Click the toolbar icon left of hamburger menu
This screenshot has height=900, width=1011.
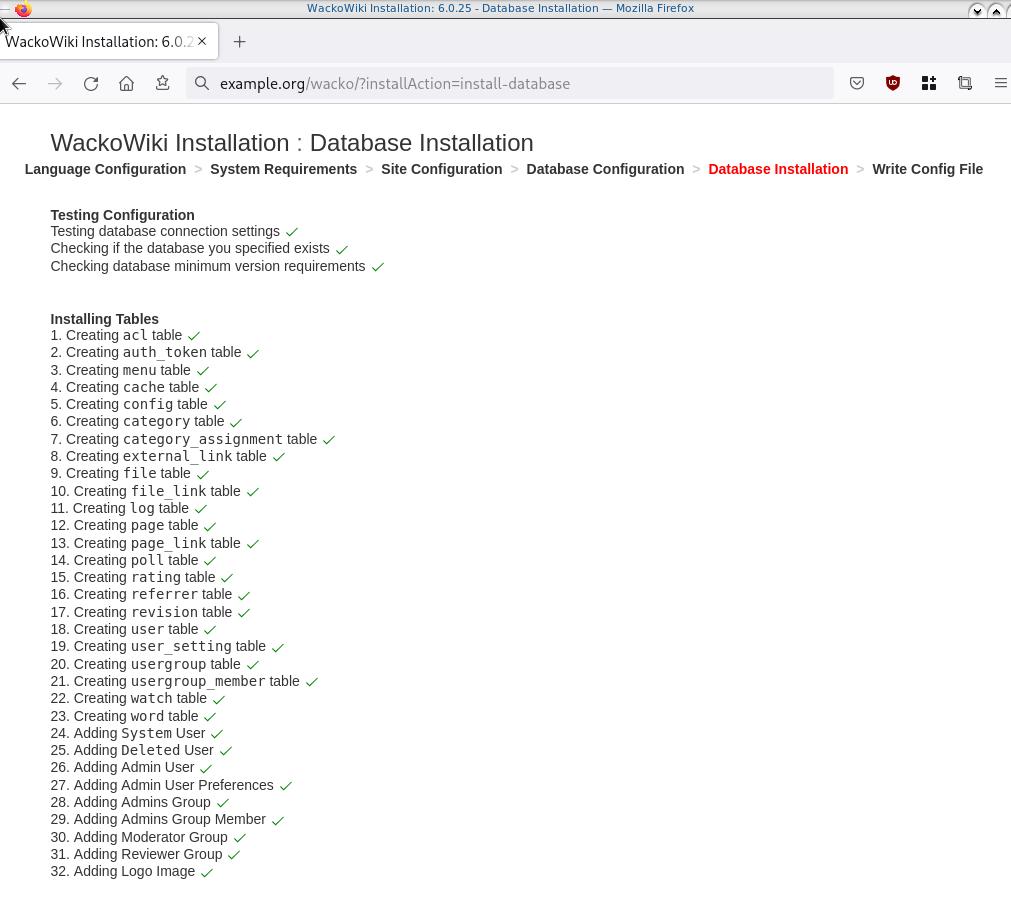click(965, 84)
